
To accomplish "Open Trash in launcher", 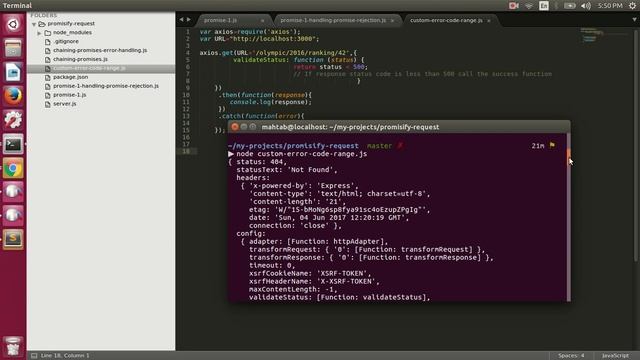I will click(x=13, y=347).
